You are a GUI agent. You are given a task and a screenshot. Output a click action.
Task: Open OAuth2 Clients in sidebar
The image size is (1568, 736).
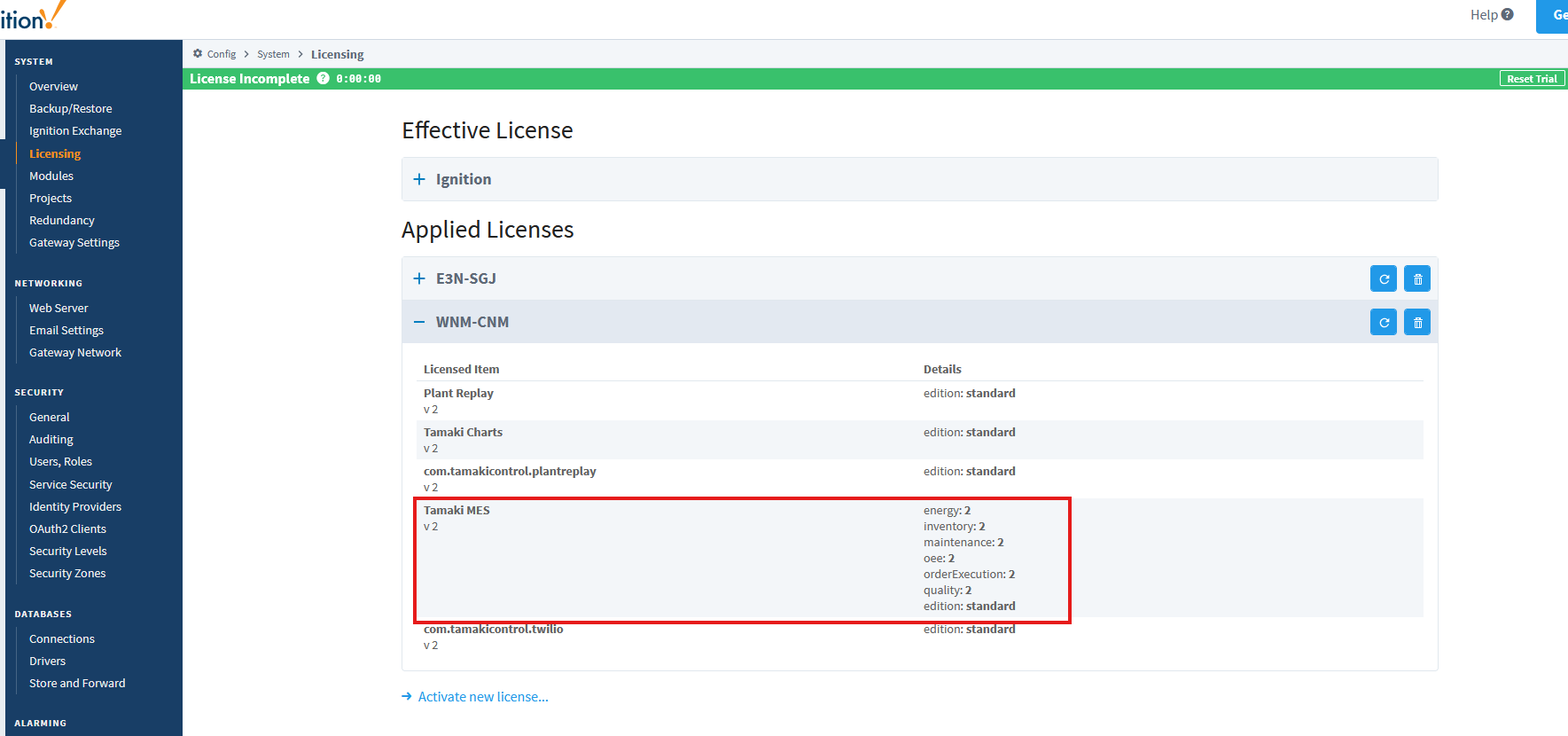[67, 529]
